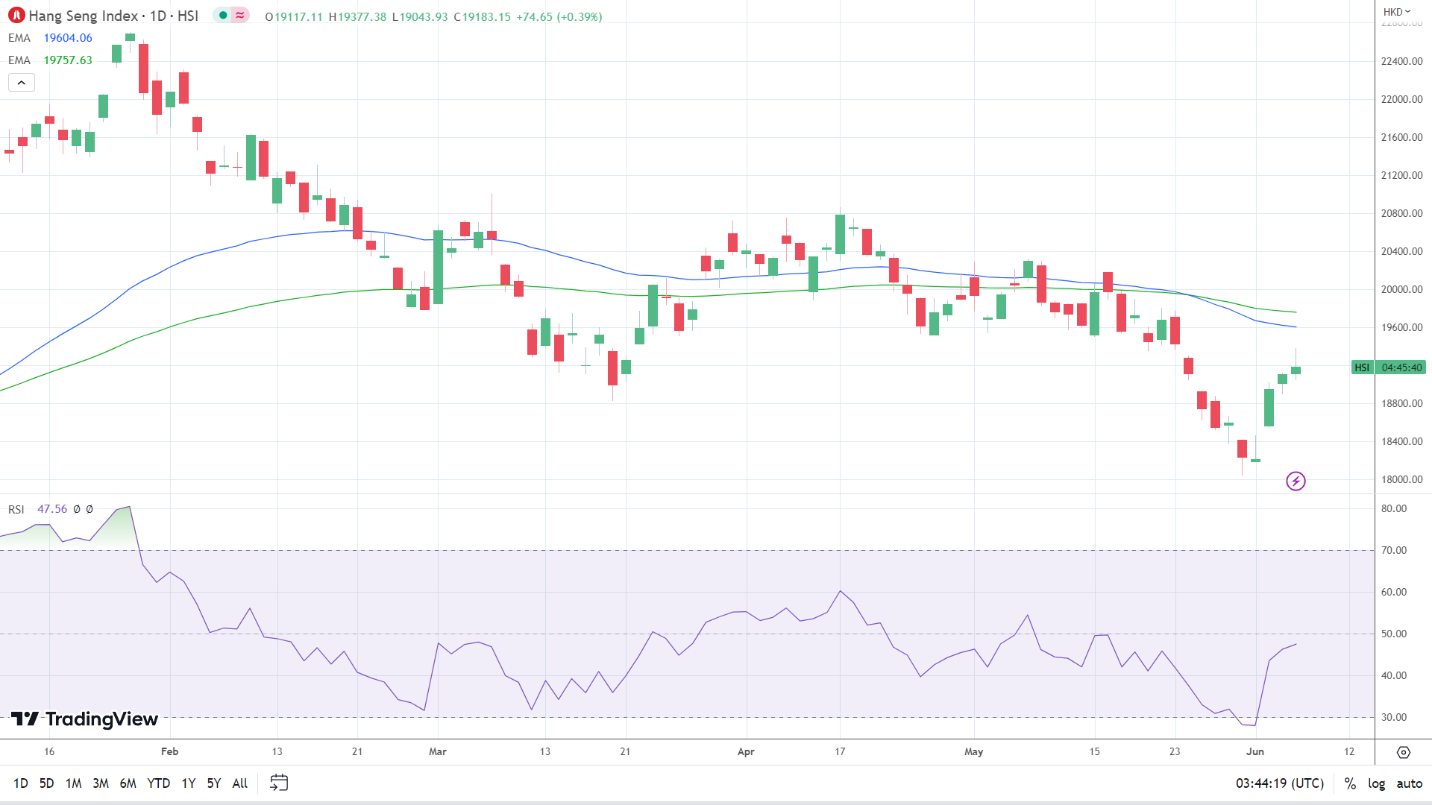Select the 1D date range
Image resolution: width=1432 pixels, height=805 pixels.
pos(20,783)
